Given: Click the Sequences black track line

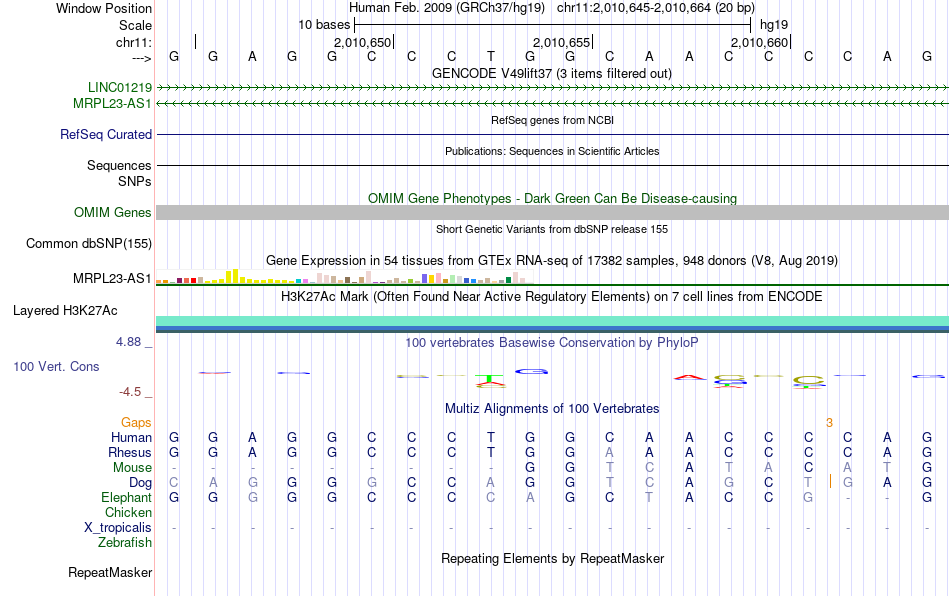Looking at the screenshot, I should point(553,165).
